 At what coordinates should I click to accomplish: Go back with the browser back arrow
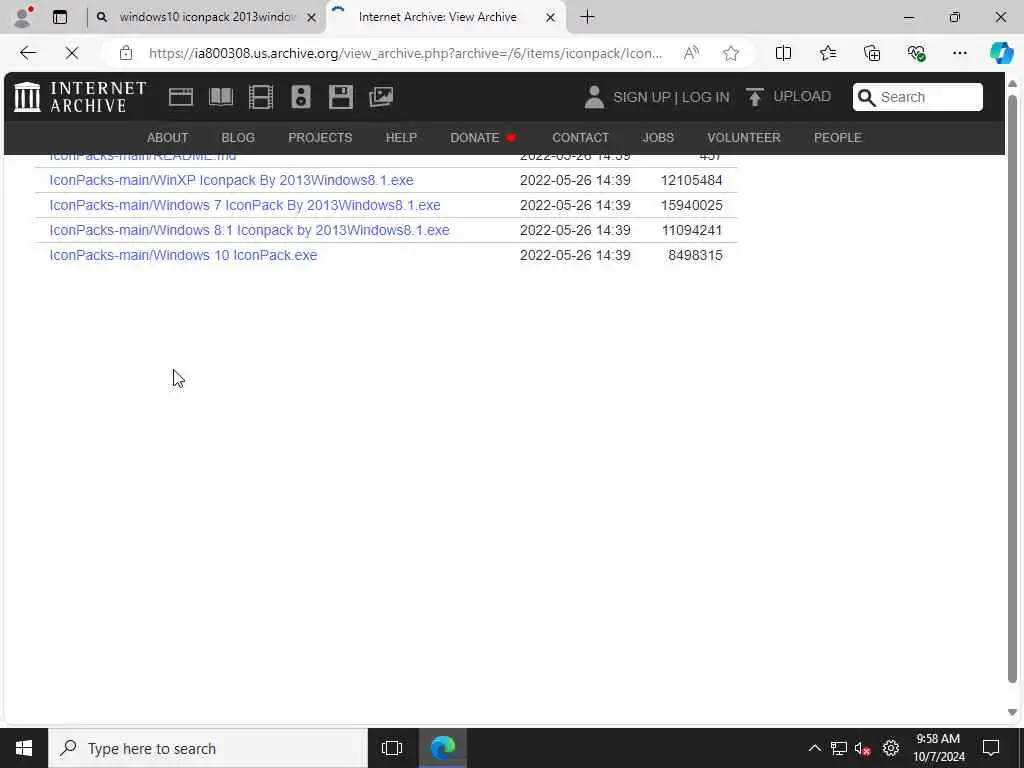click(27, 53)
